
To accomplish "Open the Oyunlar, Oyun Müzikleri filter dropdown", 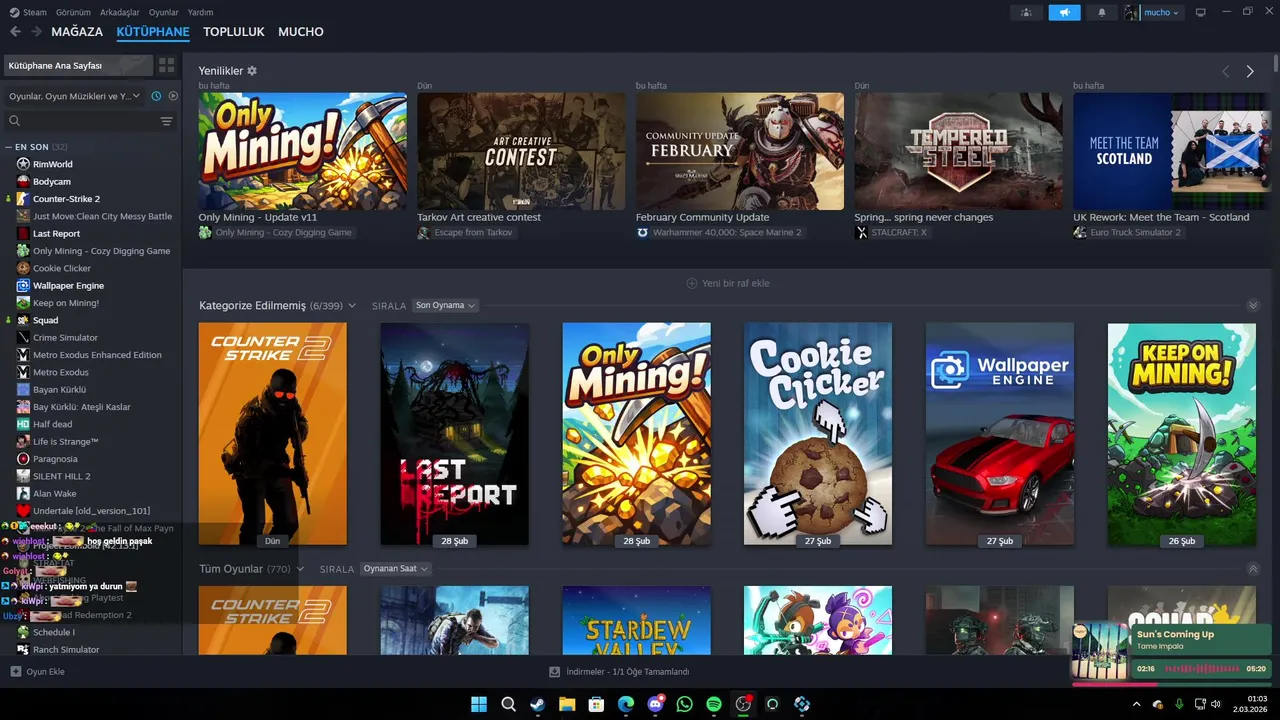I will (75, 96).
